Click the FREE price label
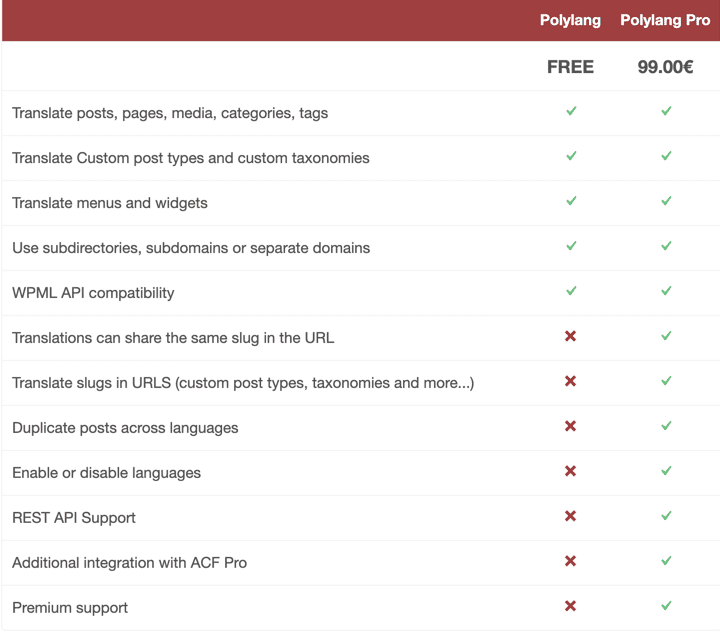This screenshot has width=720, height=632. pyautogui.click(x=570, y=67)
